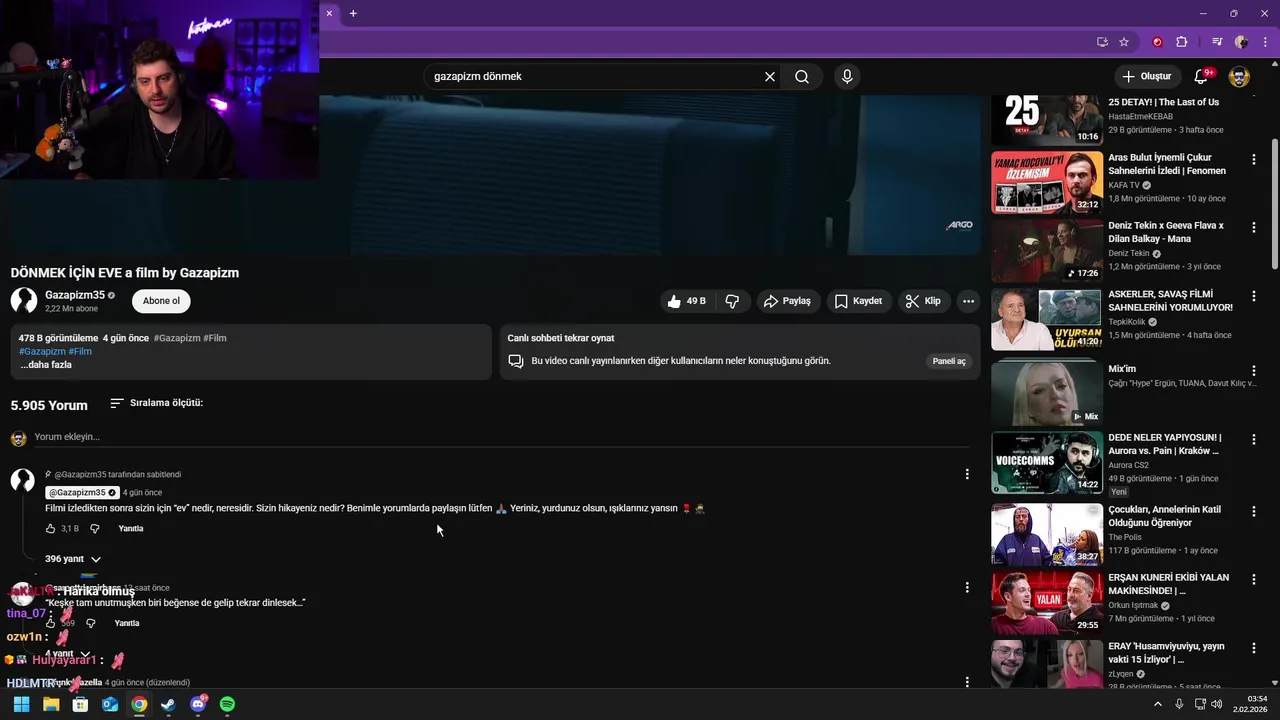The image size is (1280, 720).
Task: Open Outlook from the taskbar
Action: click(110, 704)
